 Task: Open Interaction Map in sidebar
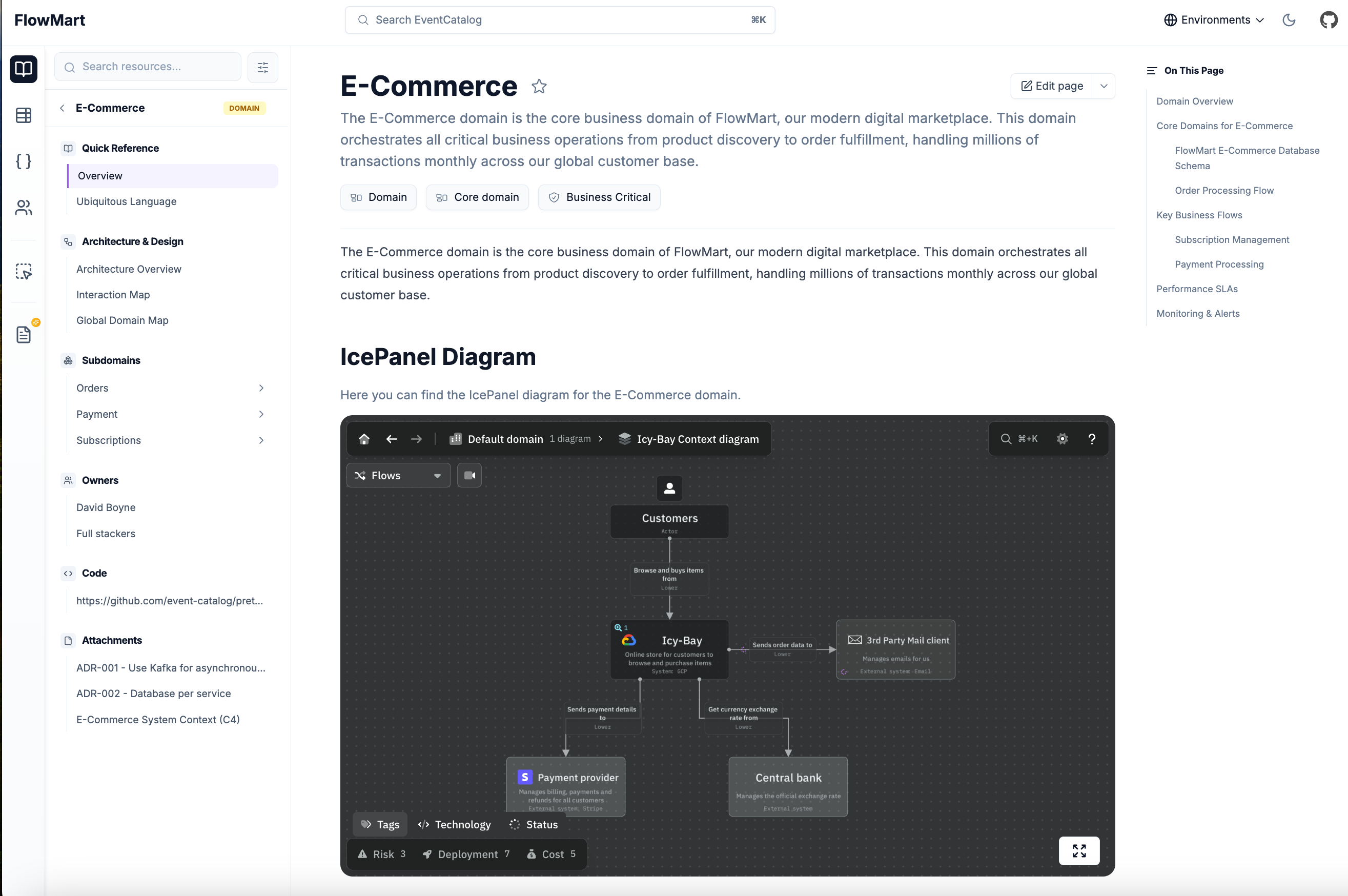click(x=113, y=294)
